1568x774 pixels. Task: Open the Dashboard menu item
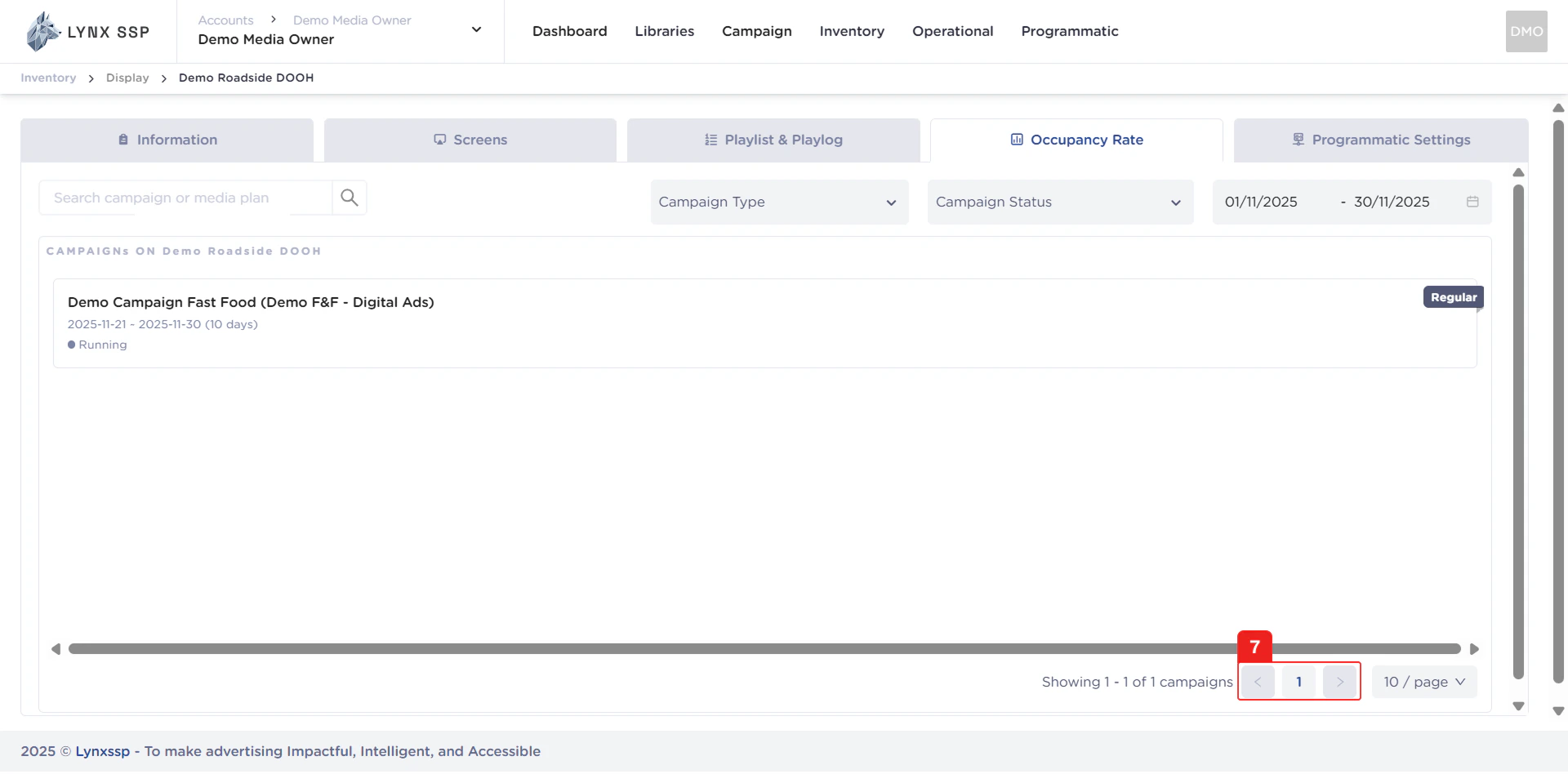click(569, 31)
